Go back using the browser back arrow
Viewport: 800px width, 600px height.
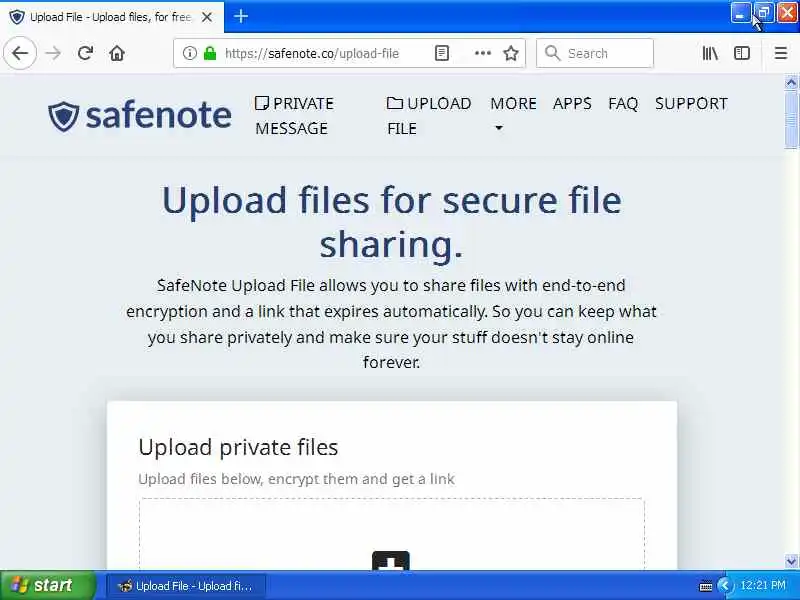(x=20, y=53)
